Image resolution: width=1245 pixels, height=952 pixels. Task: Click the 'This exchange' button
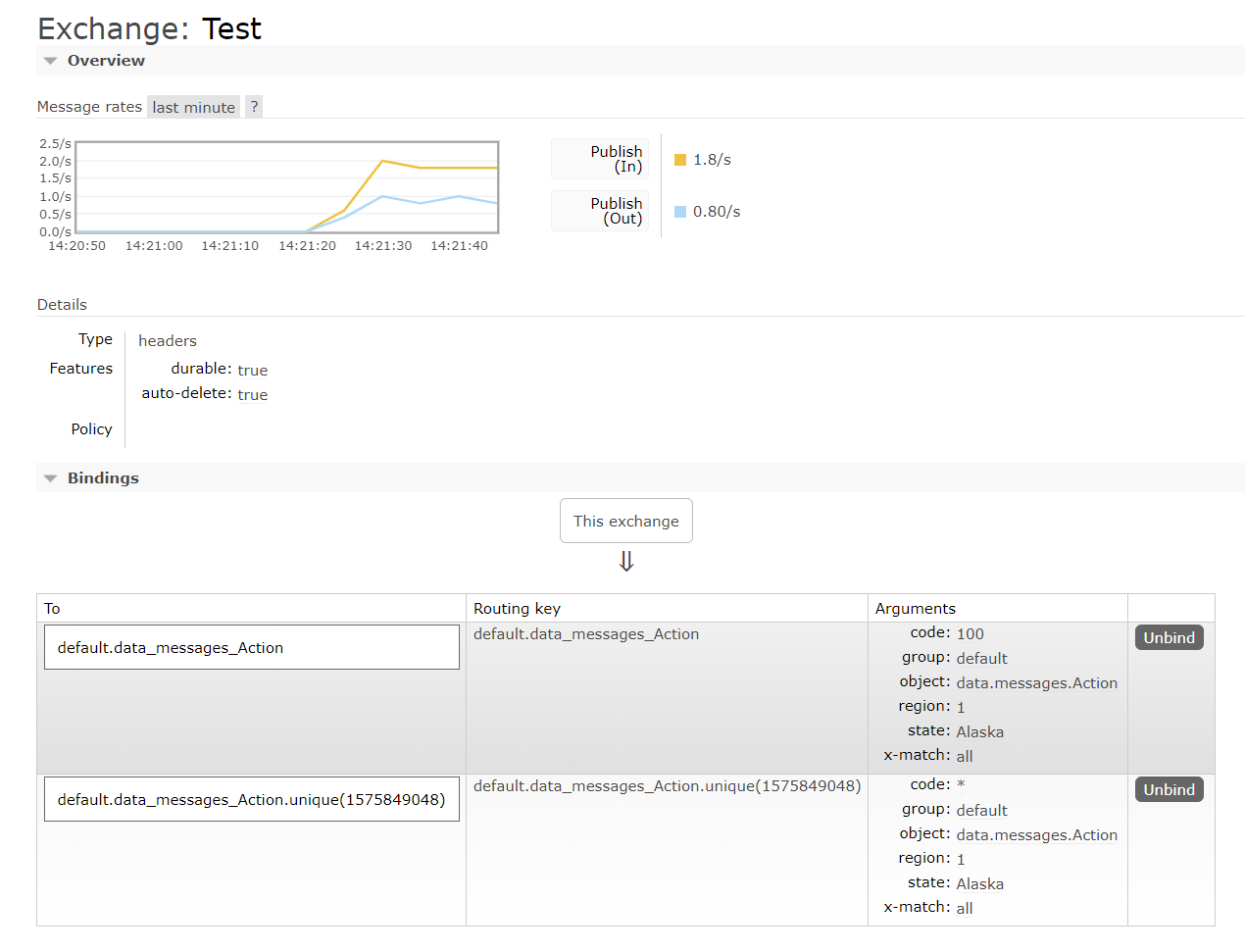pos(625,521)
